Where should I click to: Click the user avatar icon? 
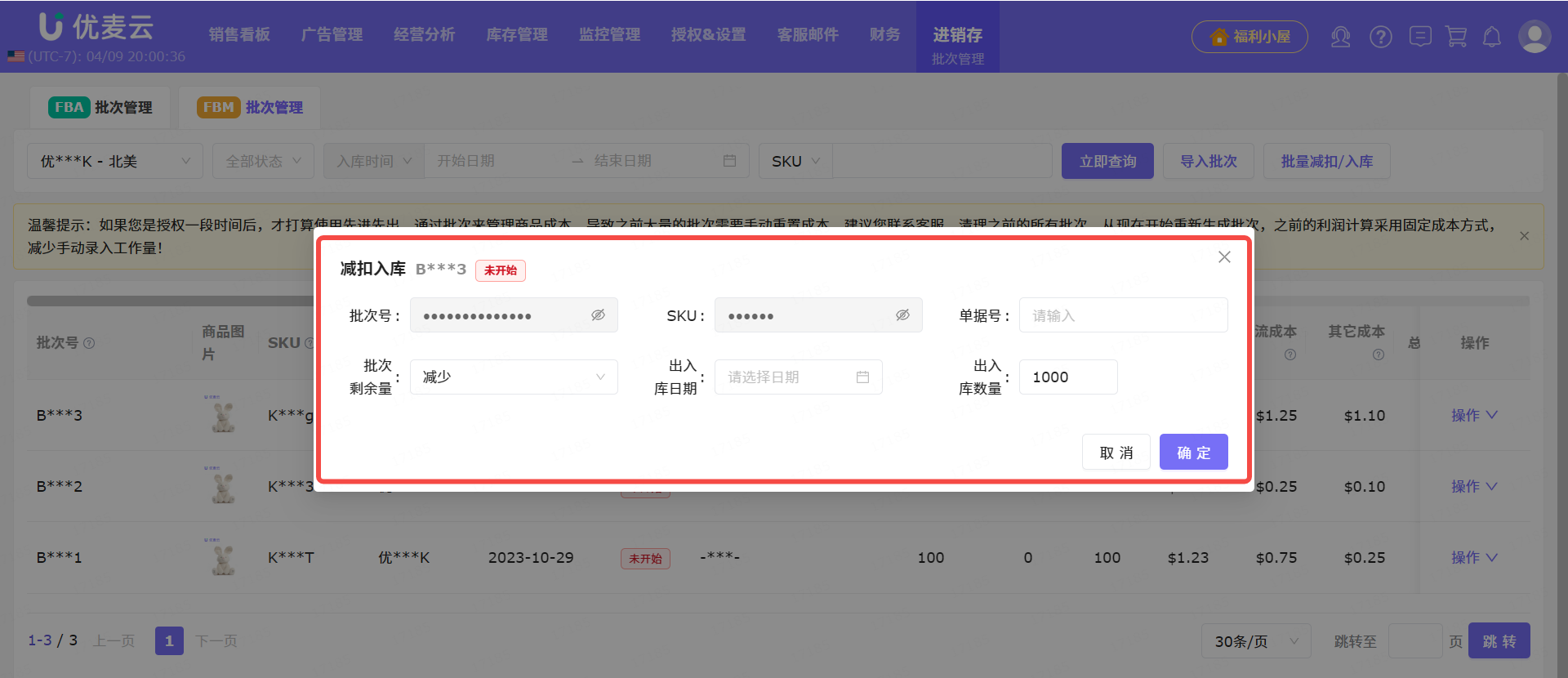tap(1534, 37)
